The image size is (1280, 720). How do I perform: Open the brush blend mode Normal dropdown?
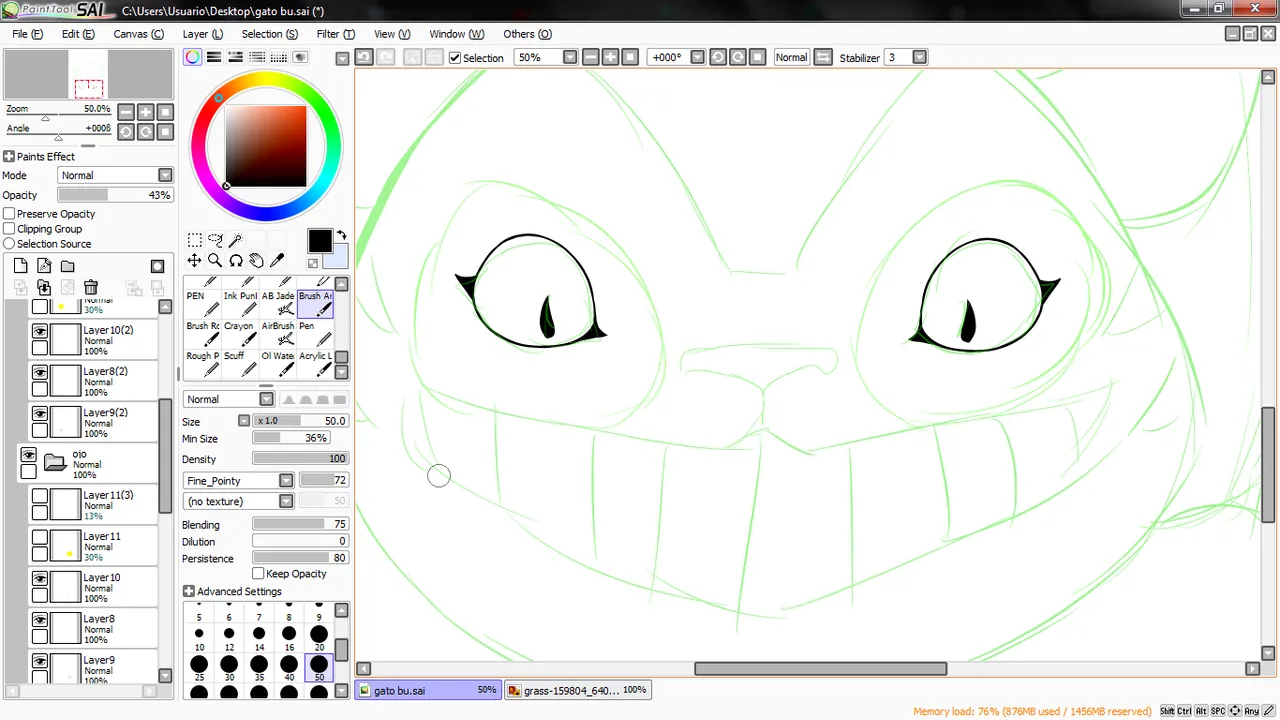click(x=229, y=399)
